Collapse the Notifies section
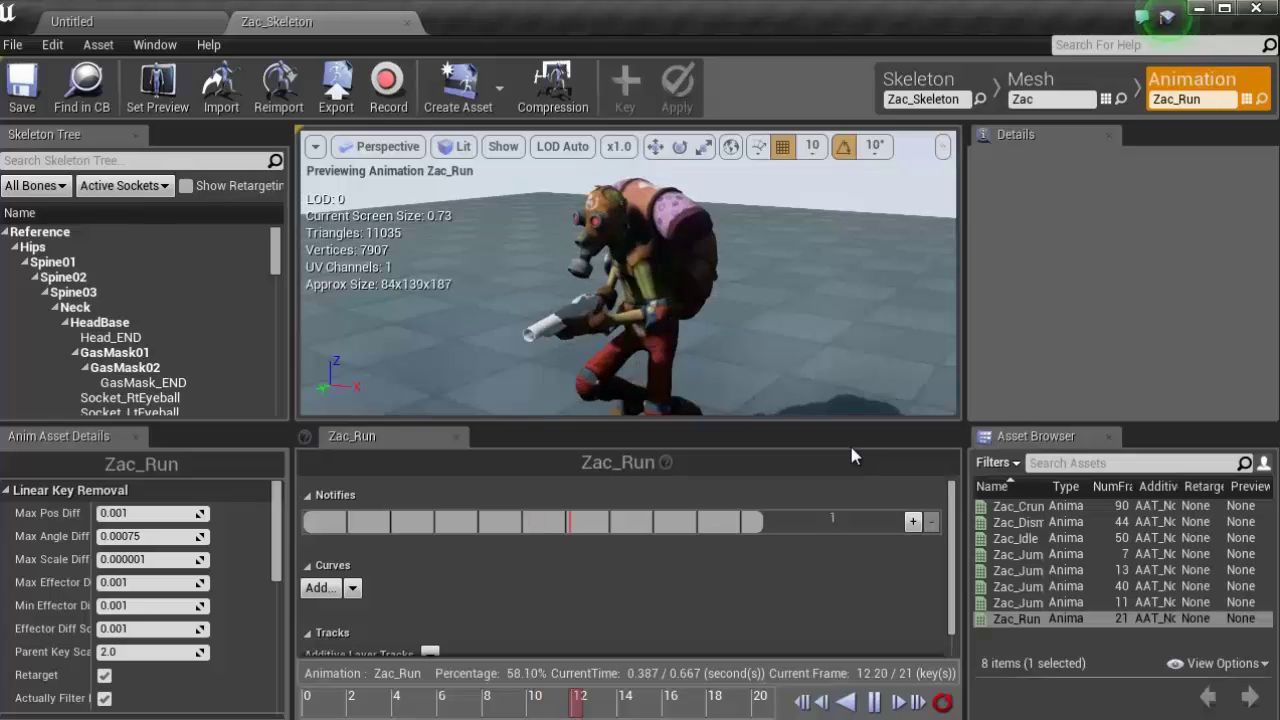 coord(308,496)
